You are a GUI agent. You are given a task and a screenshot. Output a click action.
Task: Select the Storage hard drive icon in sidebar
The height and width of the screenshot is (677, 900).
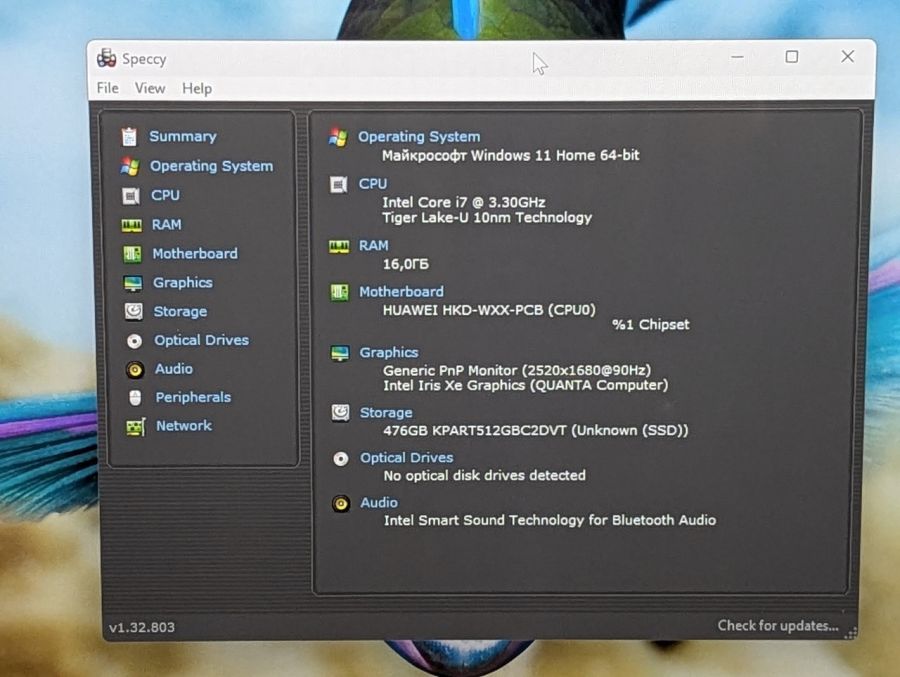click(x=134, y=311)
